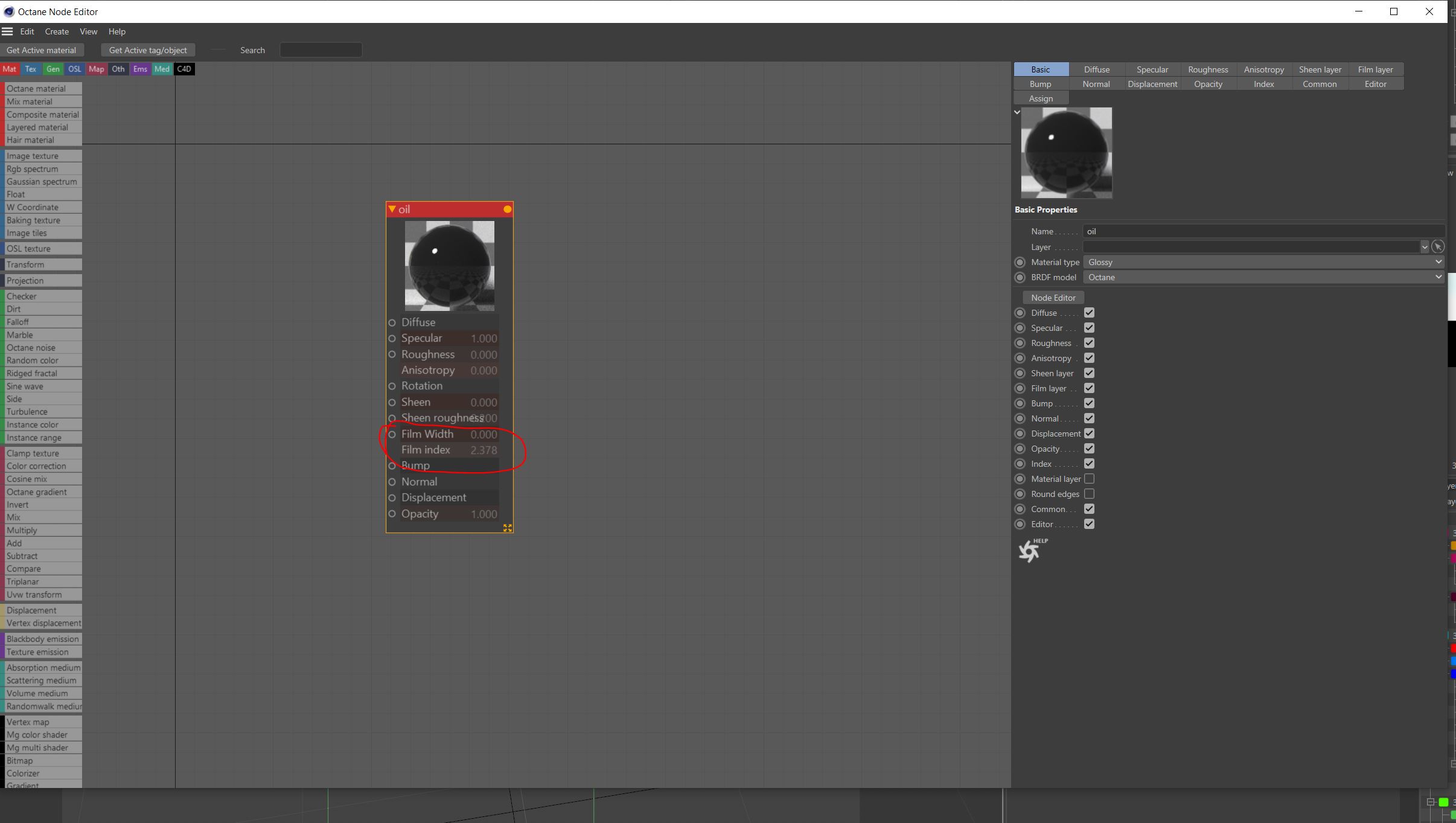Collapse the oil node triangle

392,209
